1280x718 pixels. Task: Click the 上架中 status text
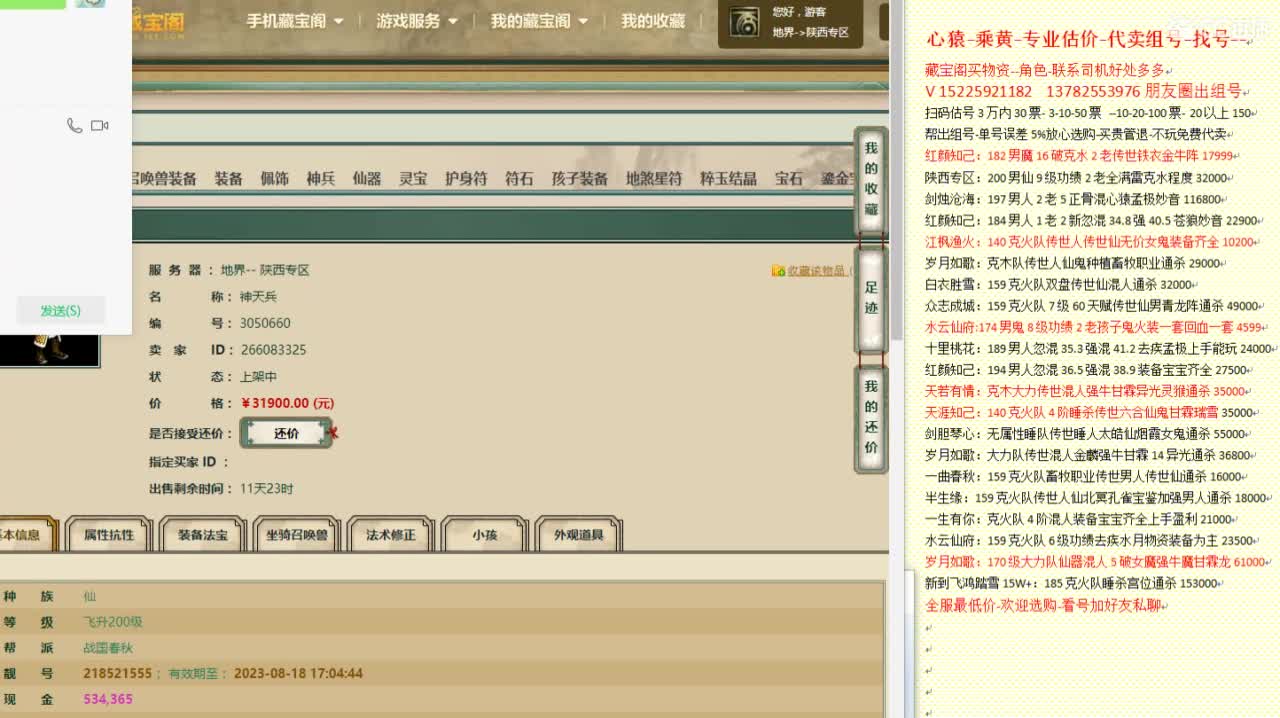tap(258, 376)
